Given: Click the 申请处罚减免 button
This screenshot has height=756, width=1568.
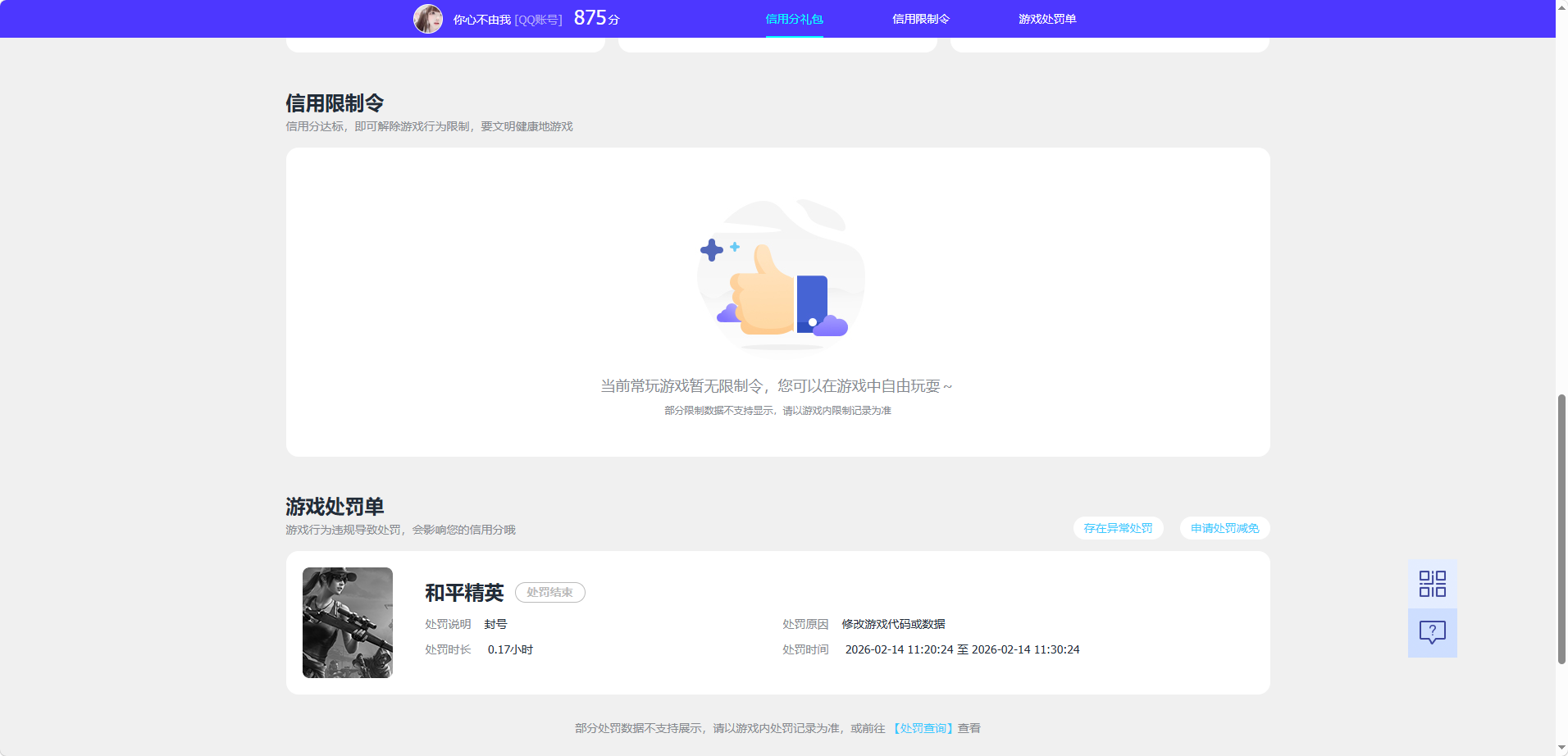Looking at the screenshot, I should [x=1225, y=528].
